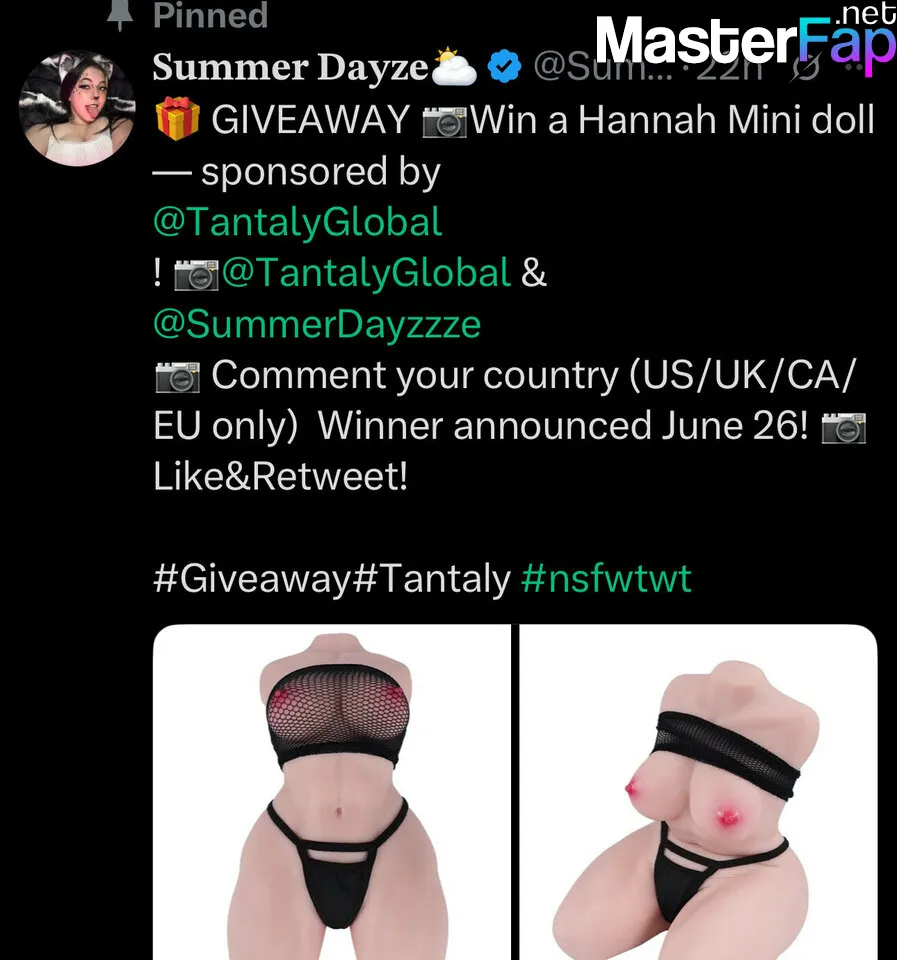Click the pin icon beside Pinned

[119, 15]
